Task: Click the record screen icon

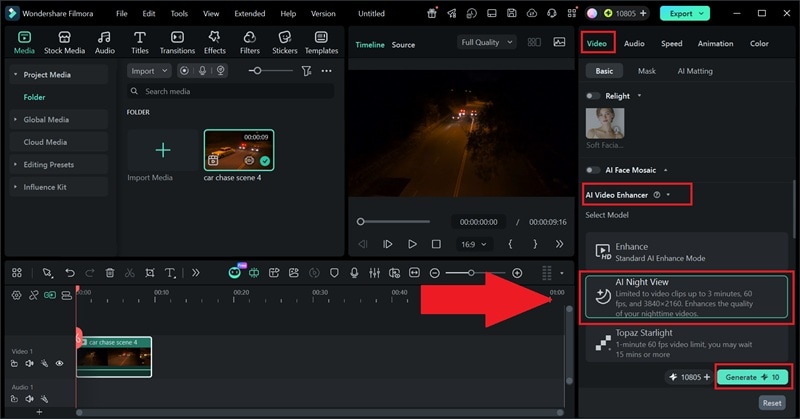Action: [x=184, y=71]
